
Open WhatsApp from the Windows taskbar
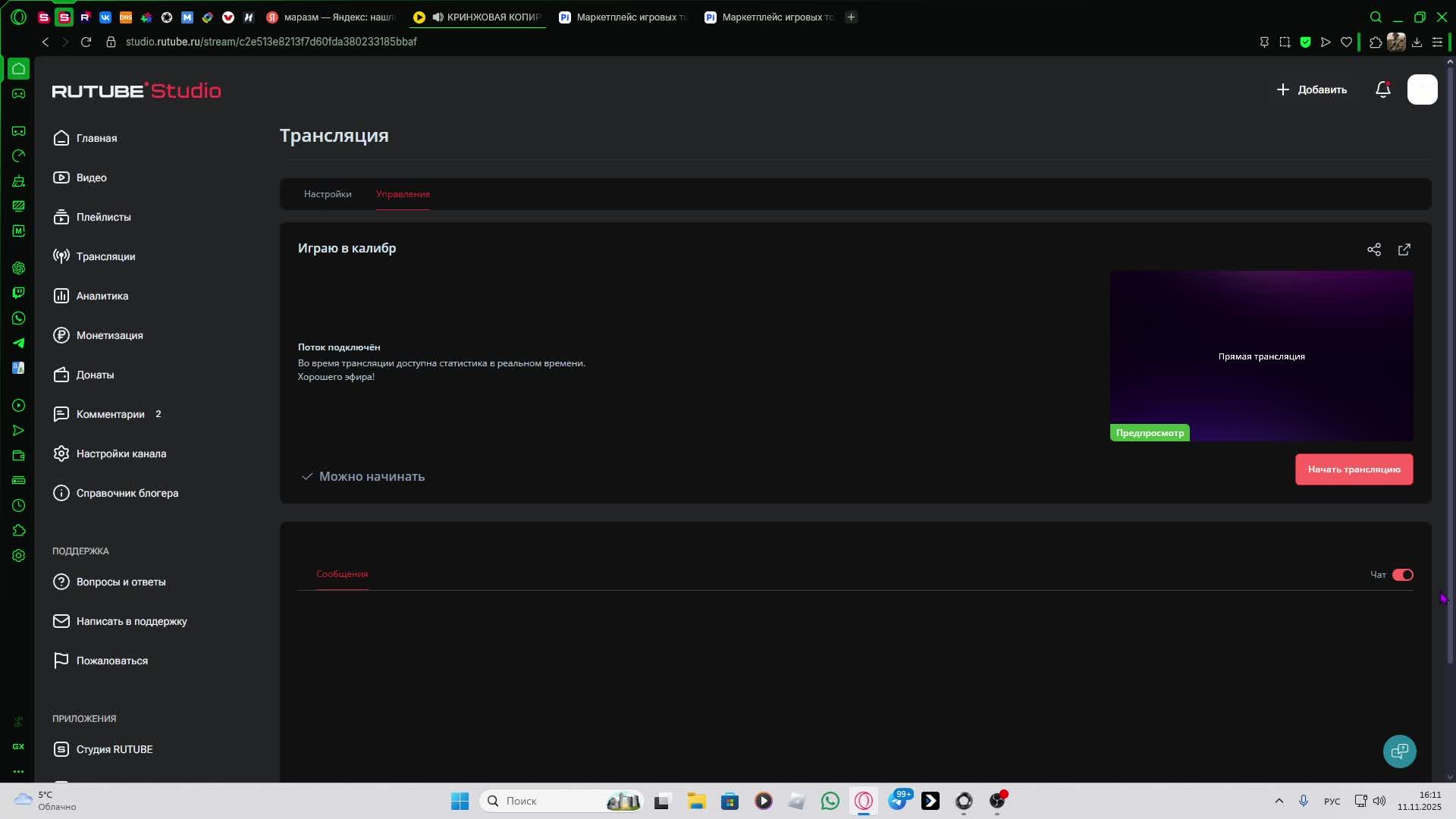tap(830, 801)
